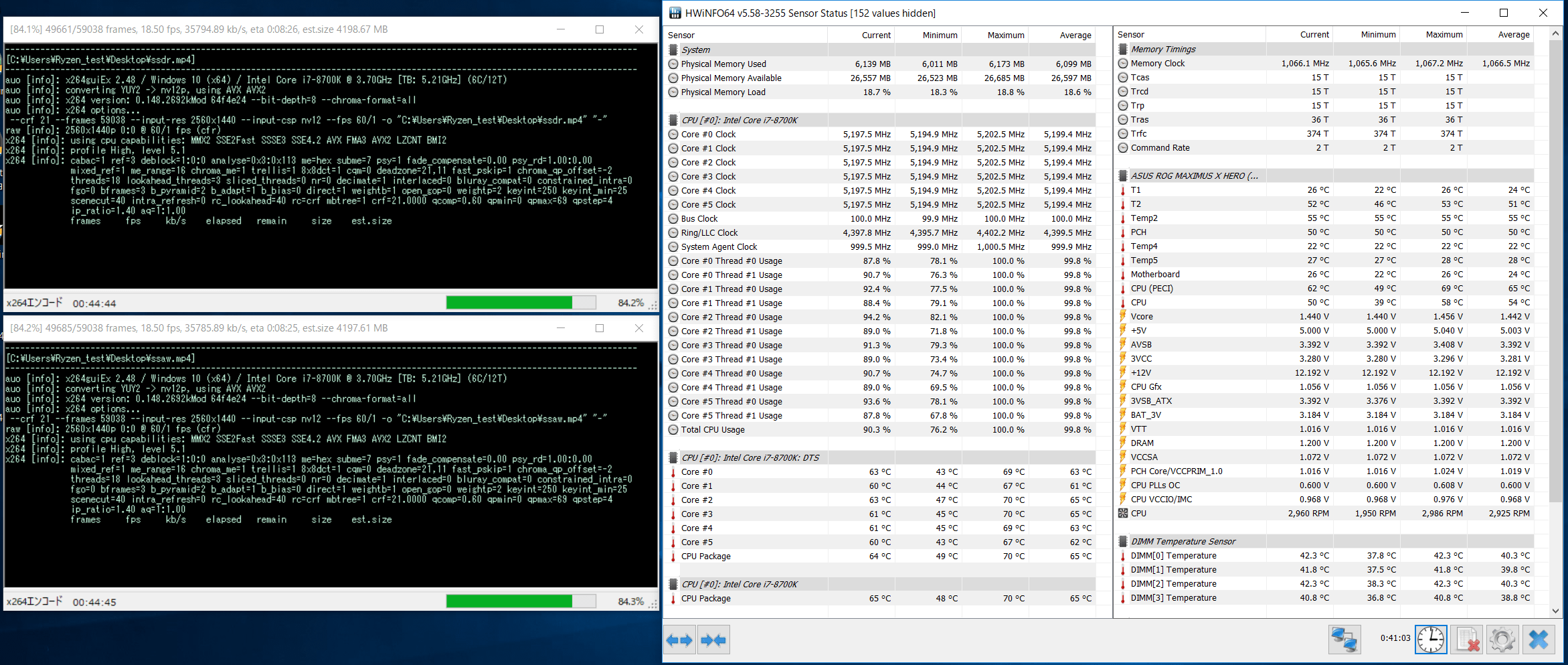Click the shrink columns arrows button in HWiNFO
1568x665 pixels.
pyautogui.click(x=713, y=640)
